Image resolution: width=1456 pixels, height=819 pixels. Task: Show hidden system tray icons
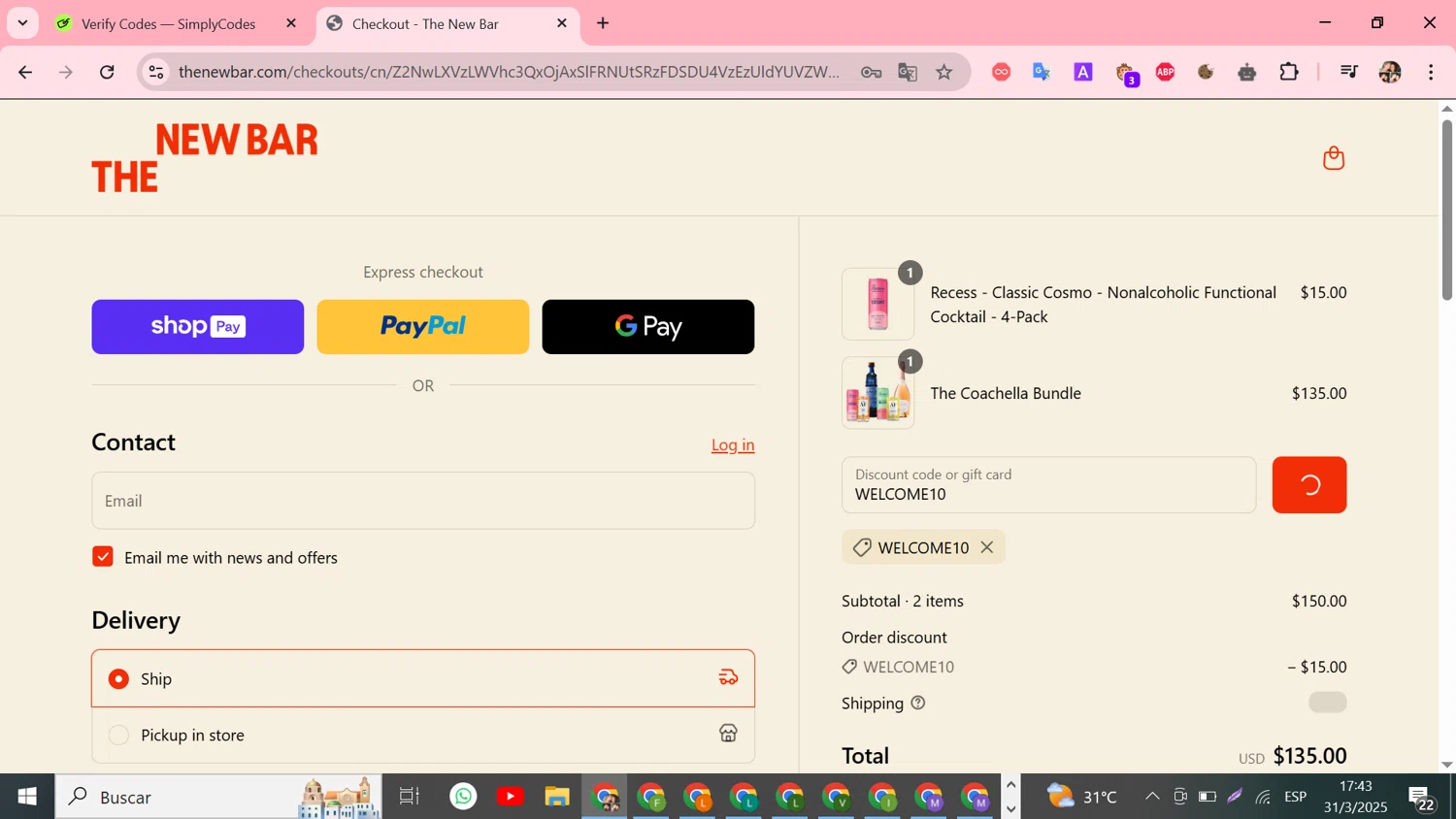[x=1152, y=797]
